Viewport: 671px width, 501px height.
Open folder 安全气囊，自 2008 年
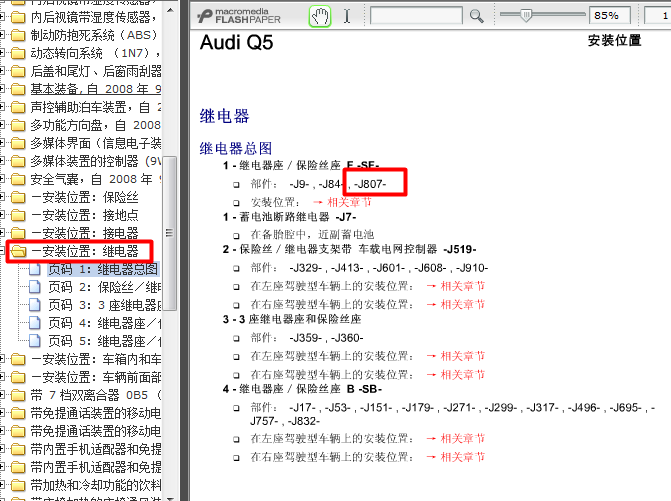pos(96,179)
